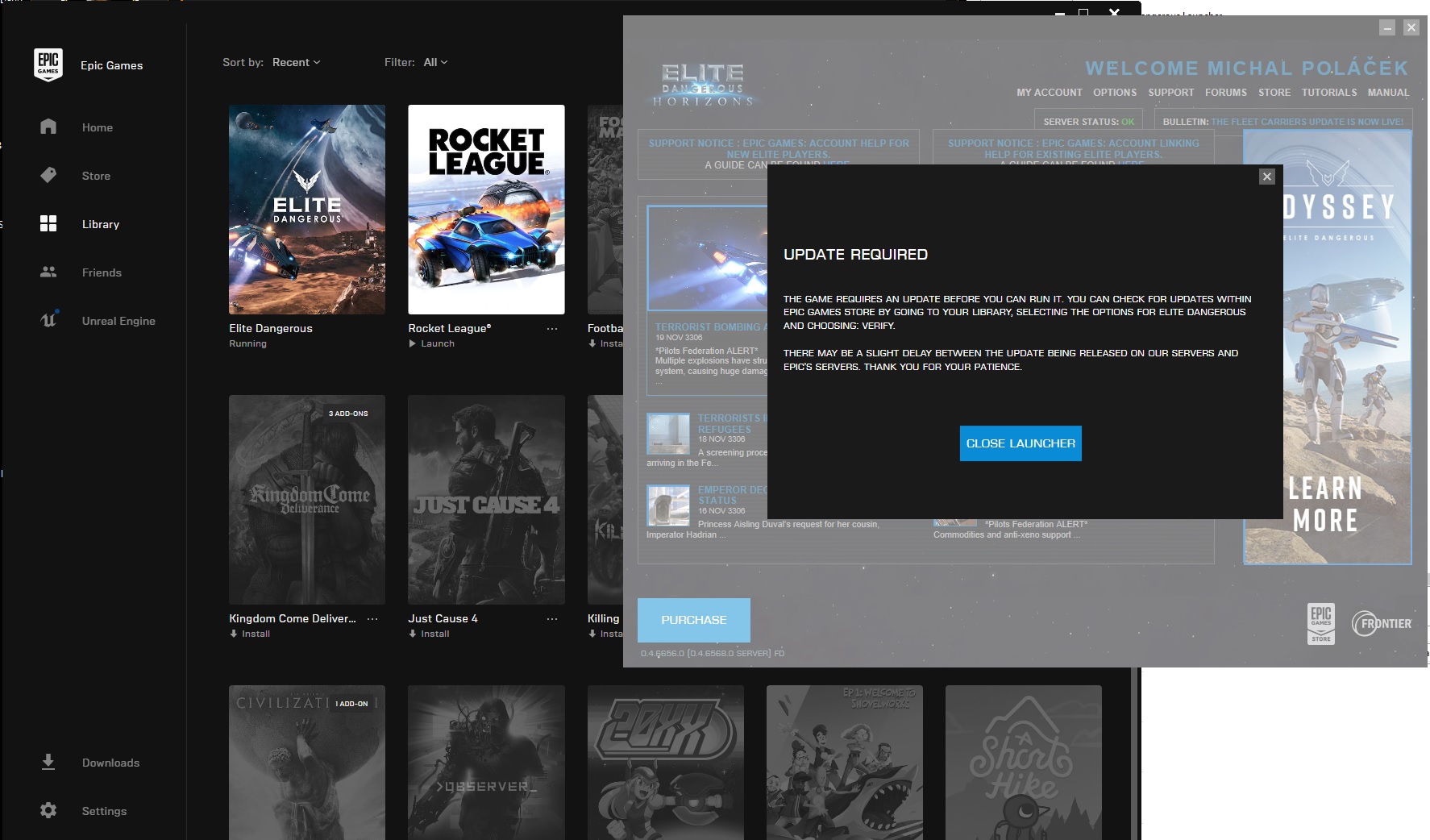
Task: Click the '1 ADD-ON' badge
Action: pyautogui.click(x=351, y=704)
